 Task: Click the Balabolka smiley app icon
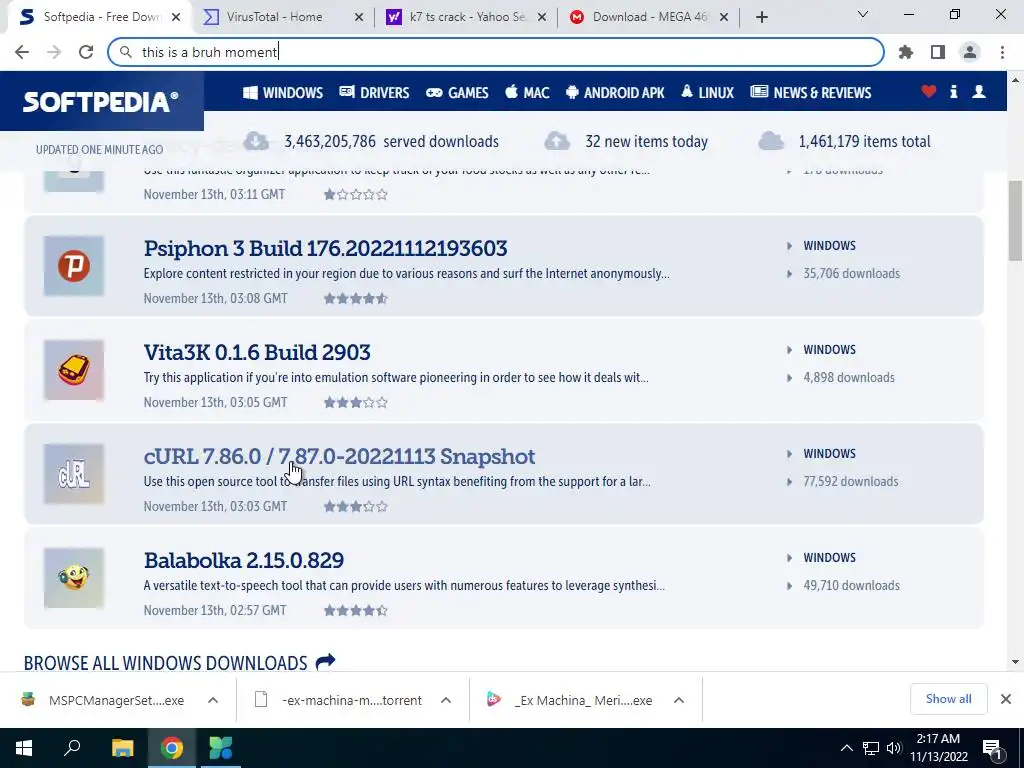(74, 577)
